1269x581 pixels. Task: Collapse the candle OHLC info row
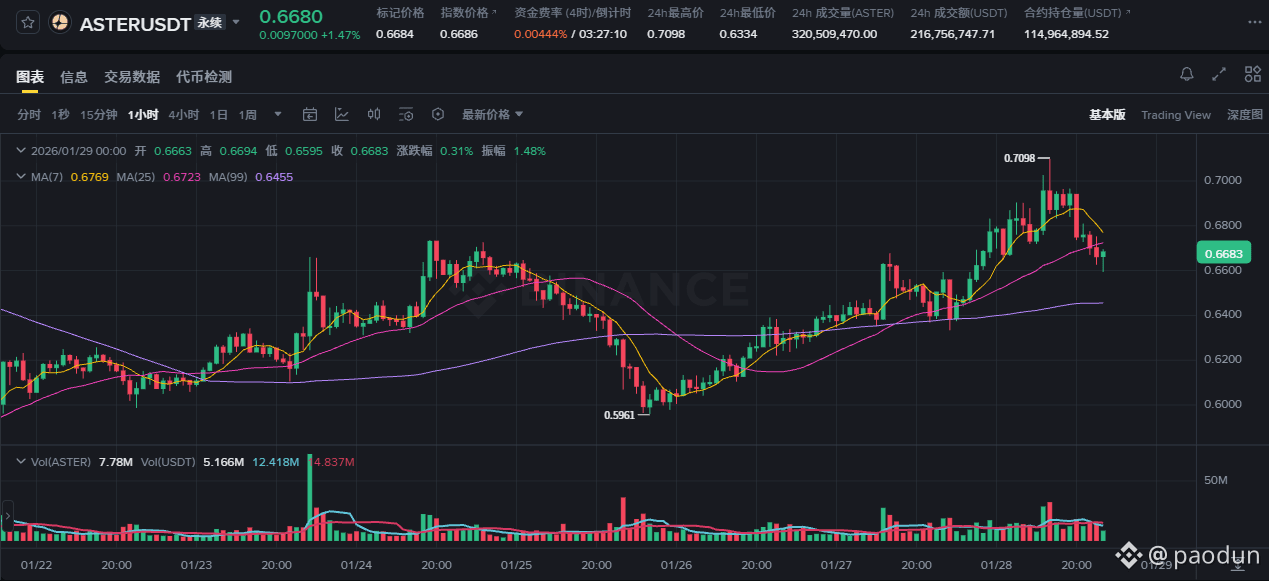coord(21,151)
